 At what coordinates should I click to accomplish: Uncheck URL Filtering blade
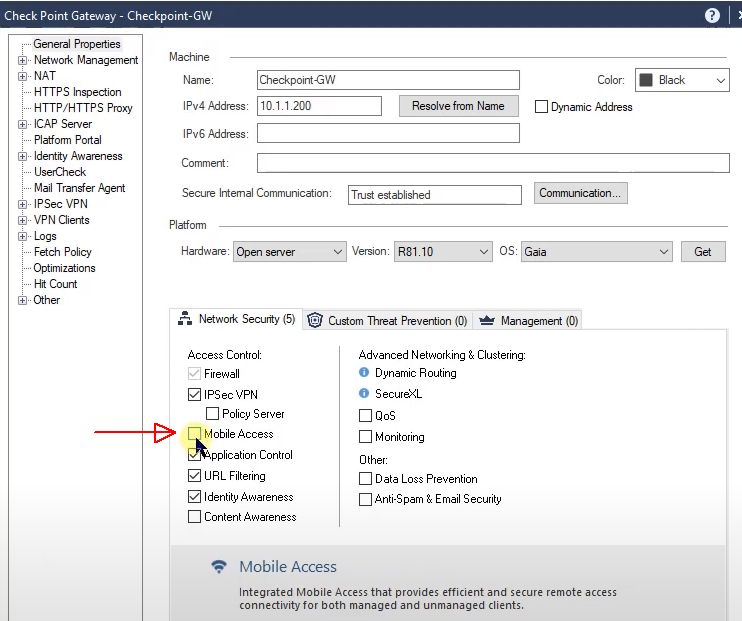pos(194,476)
